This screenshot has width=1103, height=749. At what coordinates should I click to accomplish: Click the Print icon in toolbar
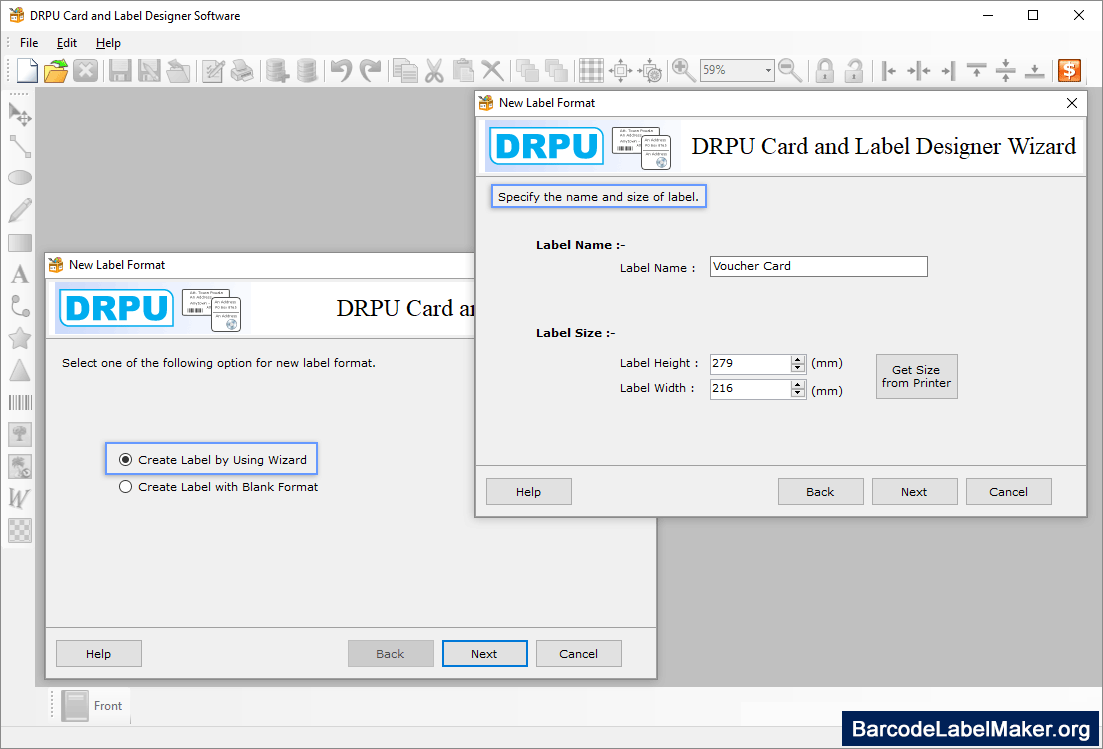(x=242, y=70)
